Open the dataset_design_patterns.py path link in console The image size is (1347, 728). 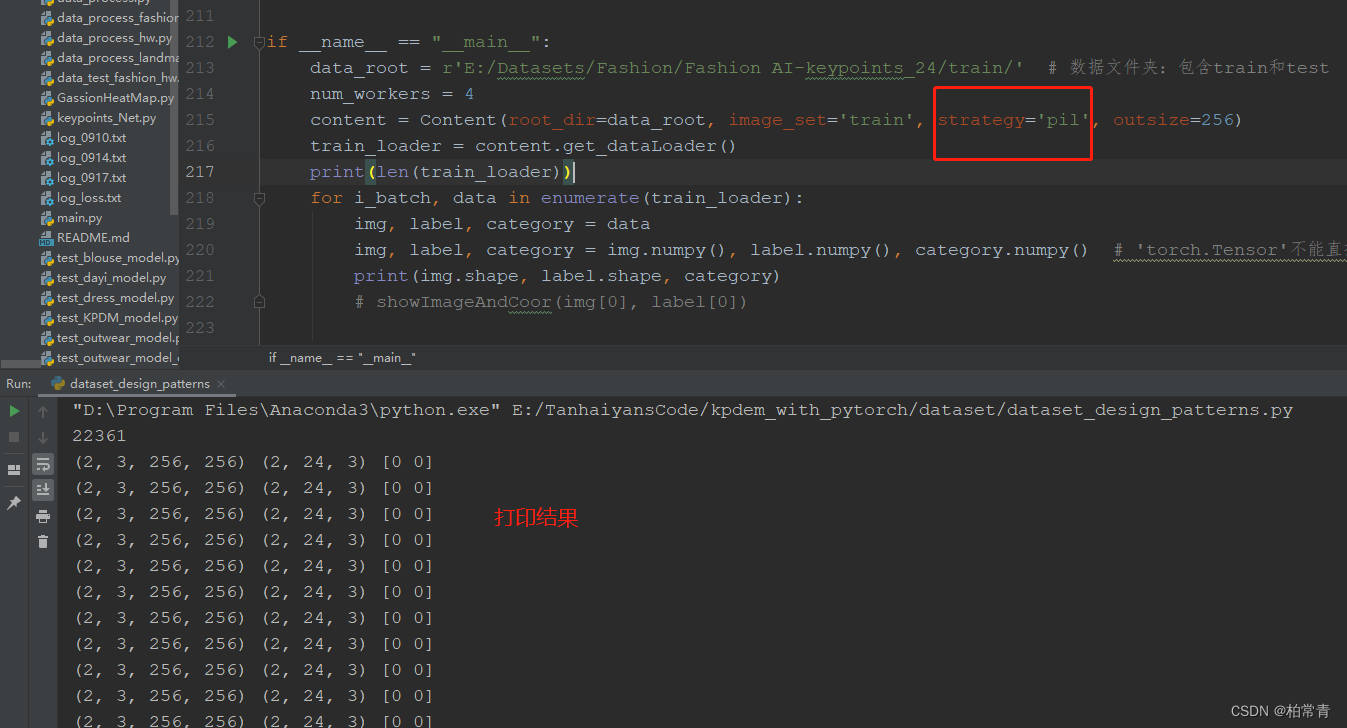(902, 410)
